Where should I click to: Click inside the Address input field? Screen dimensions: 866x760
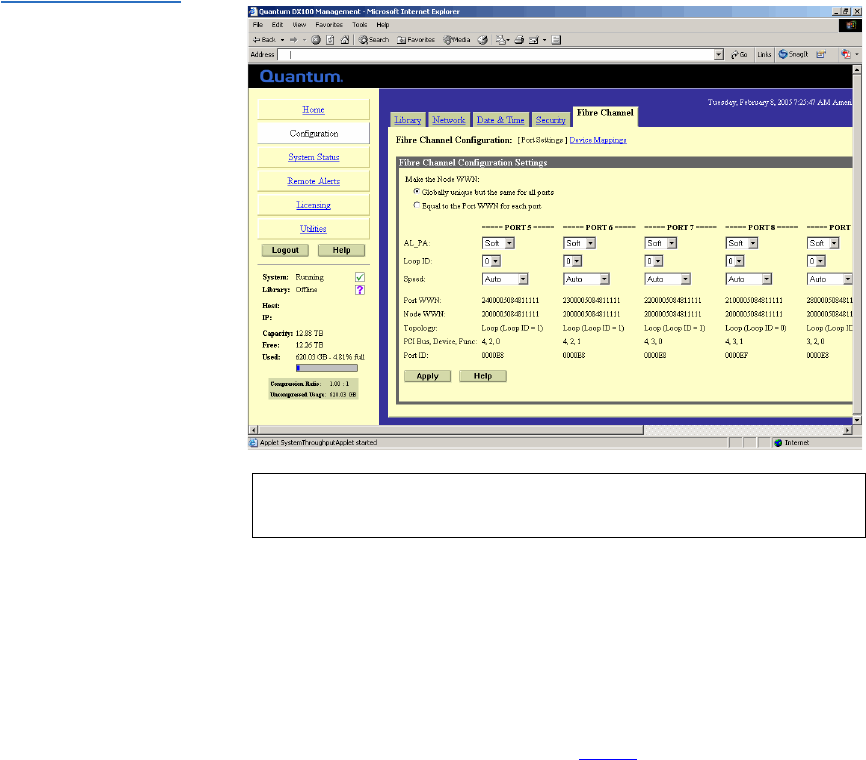[495, 55]
